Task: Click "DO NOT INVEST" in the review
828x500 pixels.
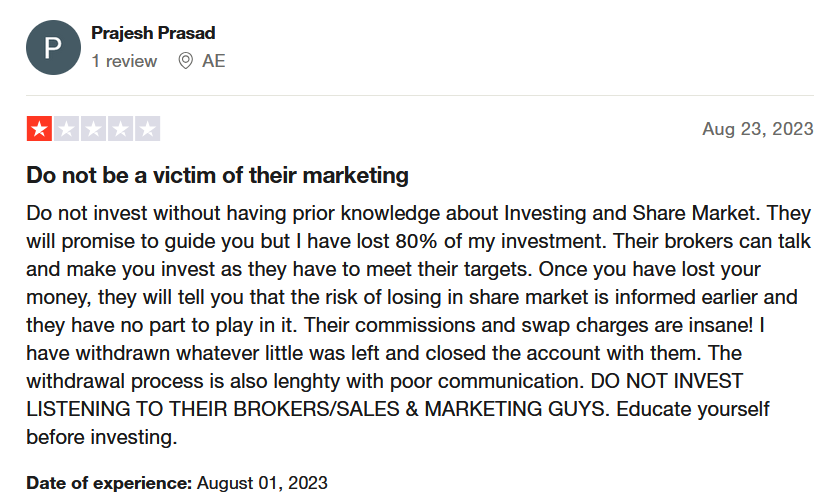Action: click(x=666, y=381)
